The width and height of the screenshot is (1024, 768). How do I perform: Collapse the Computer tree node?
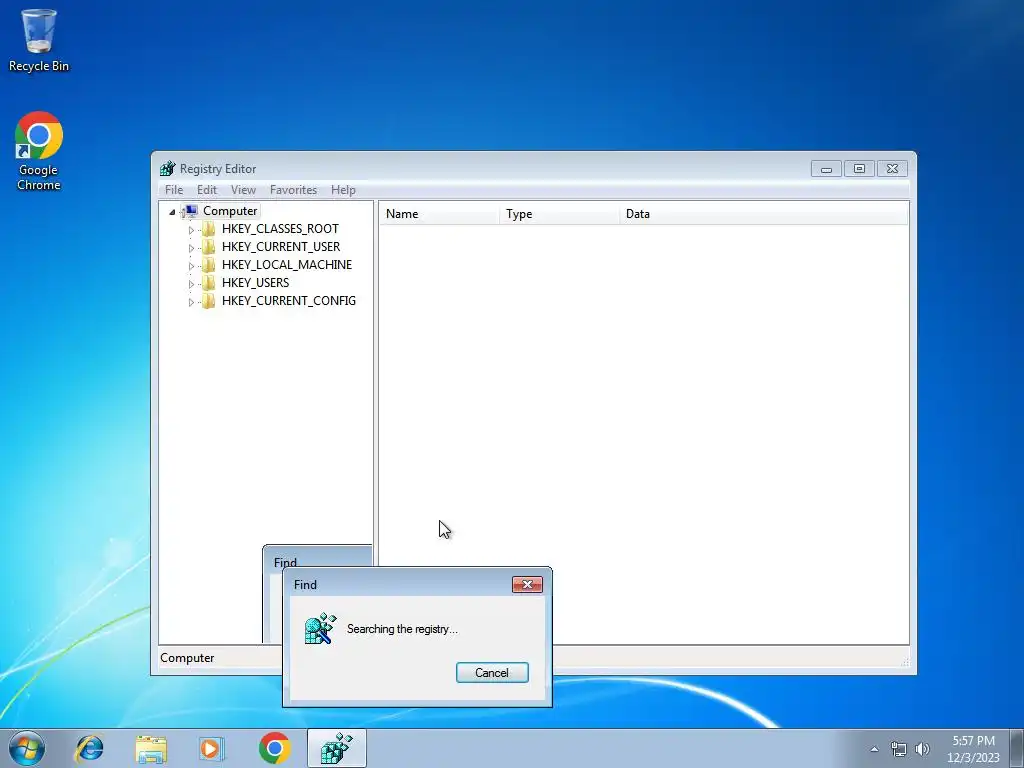[172, 212]
